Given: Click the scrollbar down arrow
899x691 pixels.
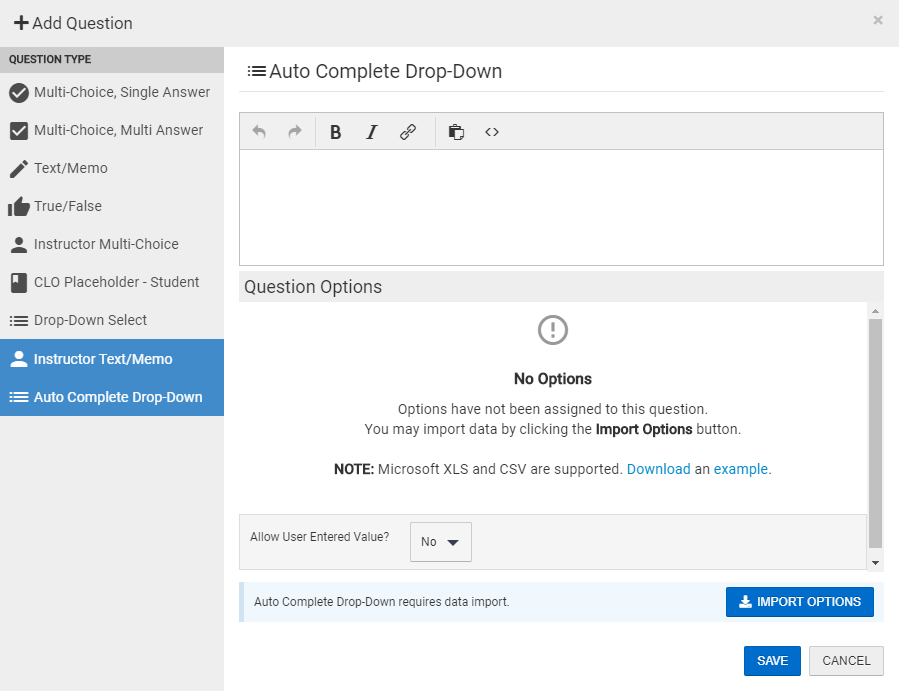Looking at the screenshot, I should pos(875,563).
